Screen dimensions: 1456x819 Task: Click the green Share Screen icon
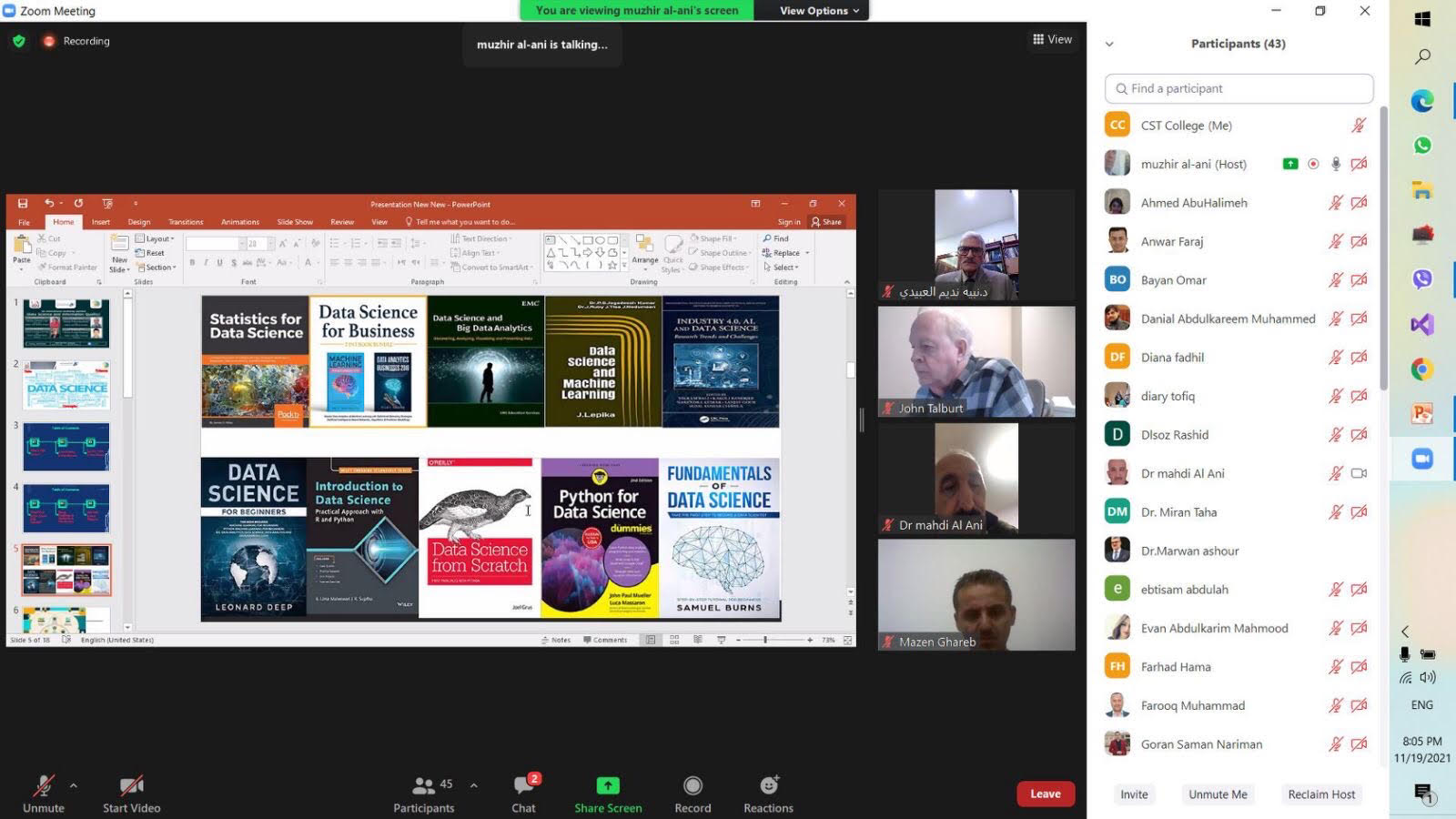608,785
